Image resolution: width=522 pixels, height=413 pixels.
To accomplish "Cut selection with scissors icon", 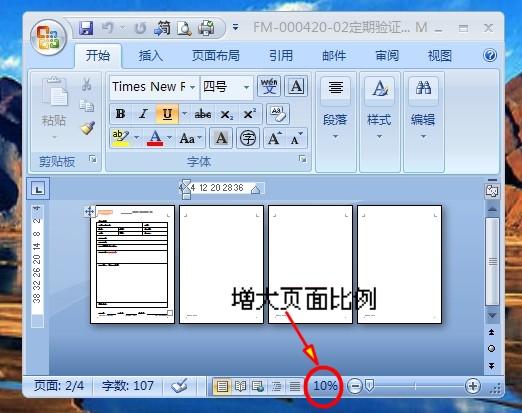I will tap(87, 84).
